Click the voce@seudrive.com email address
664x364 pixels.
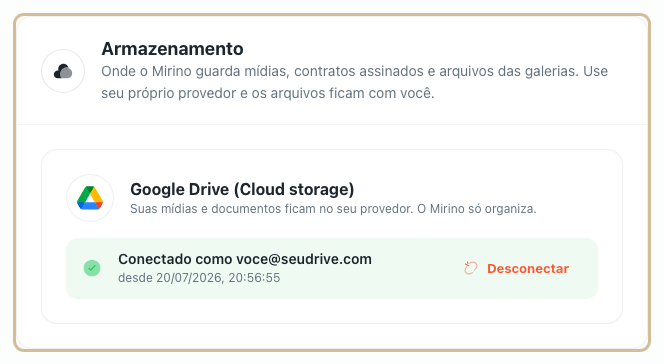[x=304, y=259]
